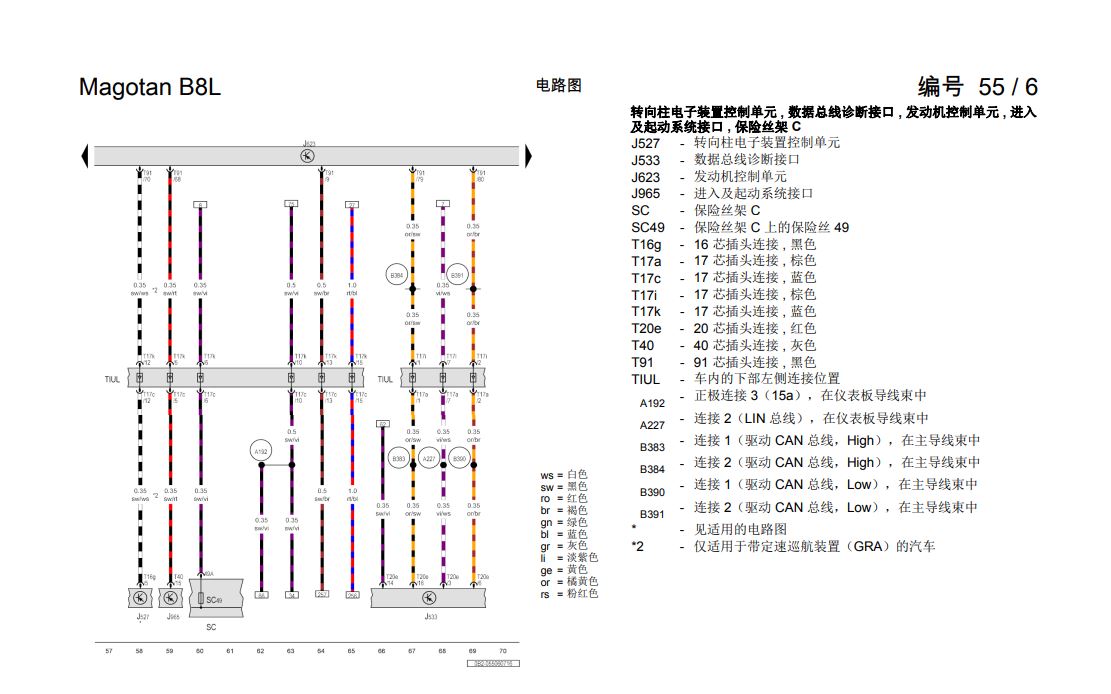Select legend row B384 CAN High connection 2

[810, 465]
